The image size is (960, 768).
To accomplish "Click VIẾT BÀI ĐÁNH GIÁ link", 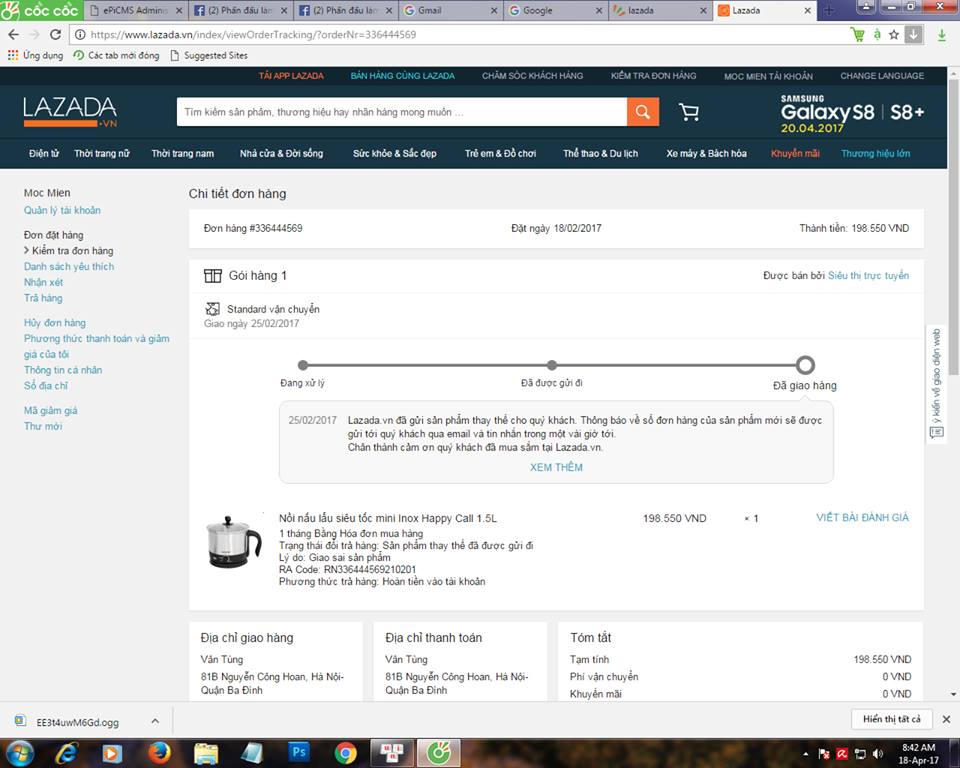I will pos(862,518).
